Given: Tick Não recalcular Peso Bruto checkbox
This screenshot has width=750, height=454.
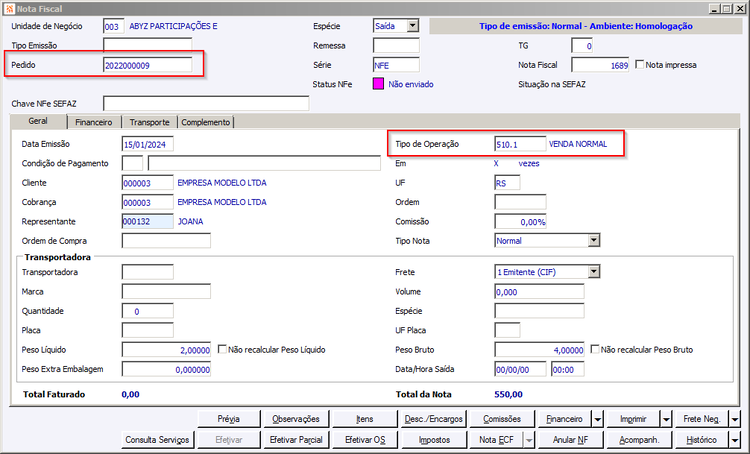Looking at the screenshot, I should 595,350.
